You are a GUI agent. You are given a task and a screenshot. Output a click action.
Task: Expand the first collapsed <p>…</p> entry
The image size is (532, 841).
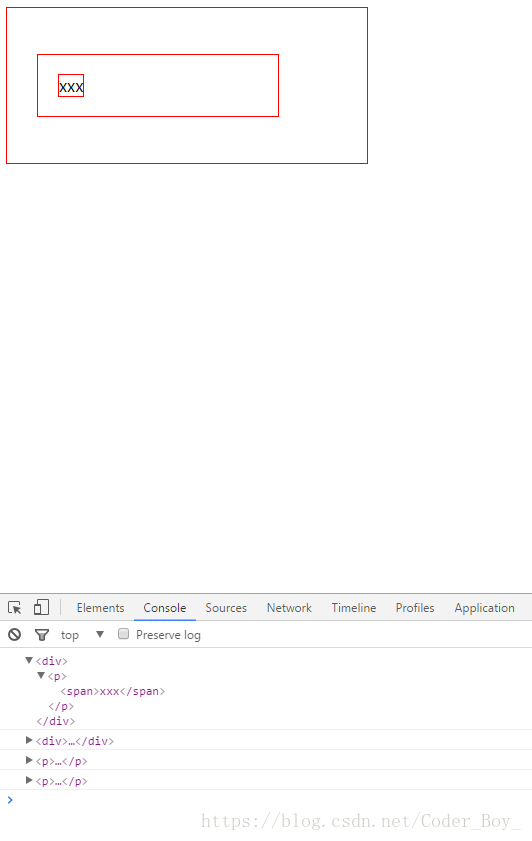[x=29, y=760]
